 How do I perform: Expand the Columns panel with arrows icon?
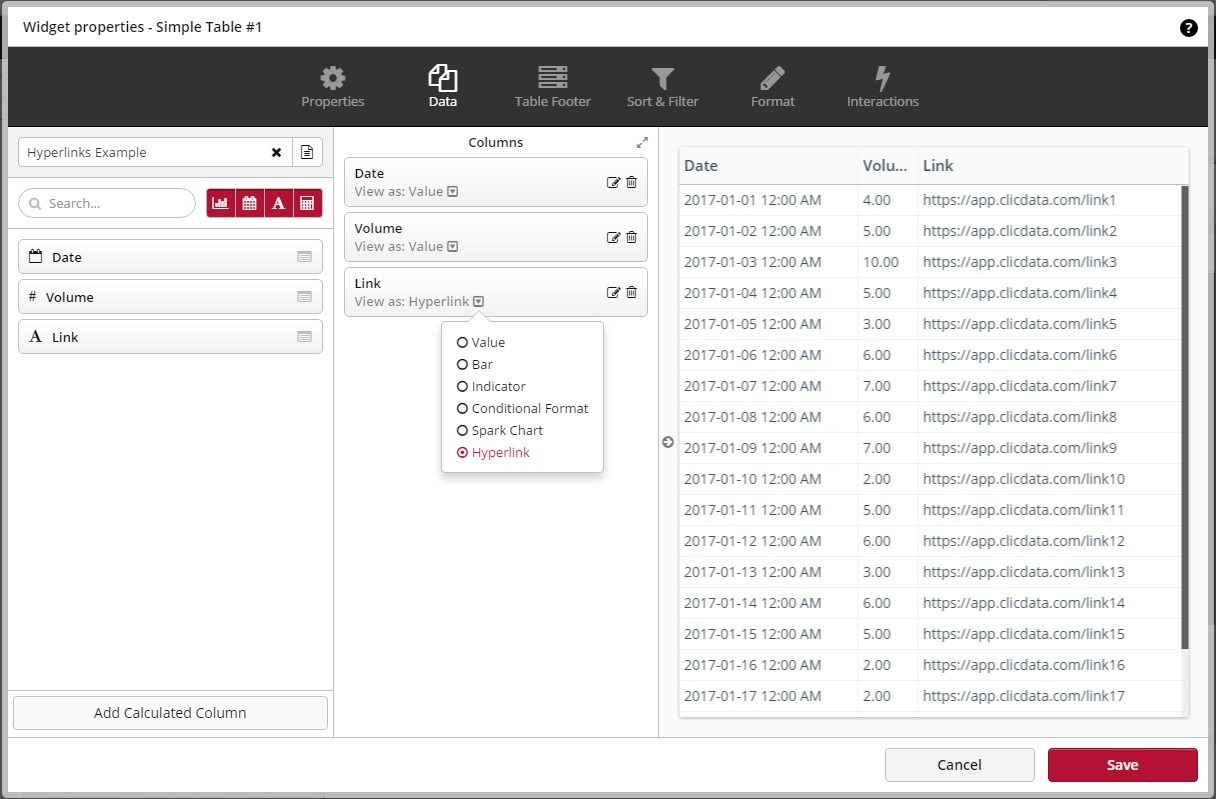(642, 143)
